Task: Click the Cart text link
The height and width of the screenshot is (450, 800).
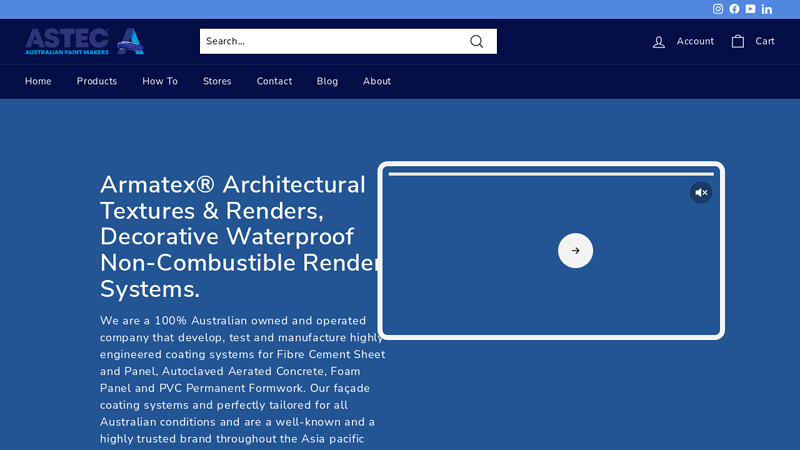Action: (x=765, y=41)
